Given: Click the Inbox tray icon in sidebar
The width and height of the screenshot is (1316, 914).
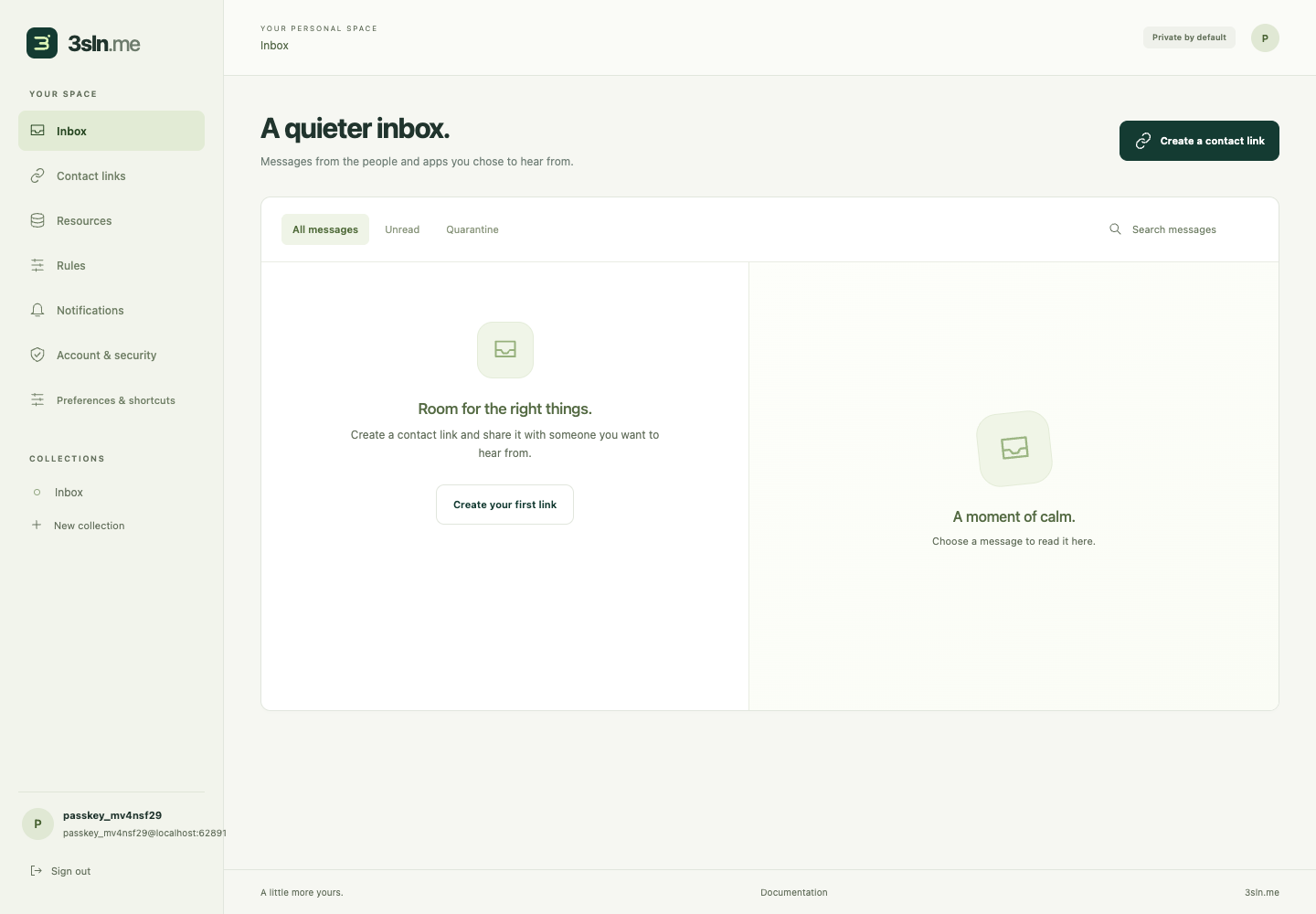Looking at the screenshot, I should (37, 131).
